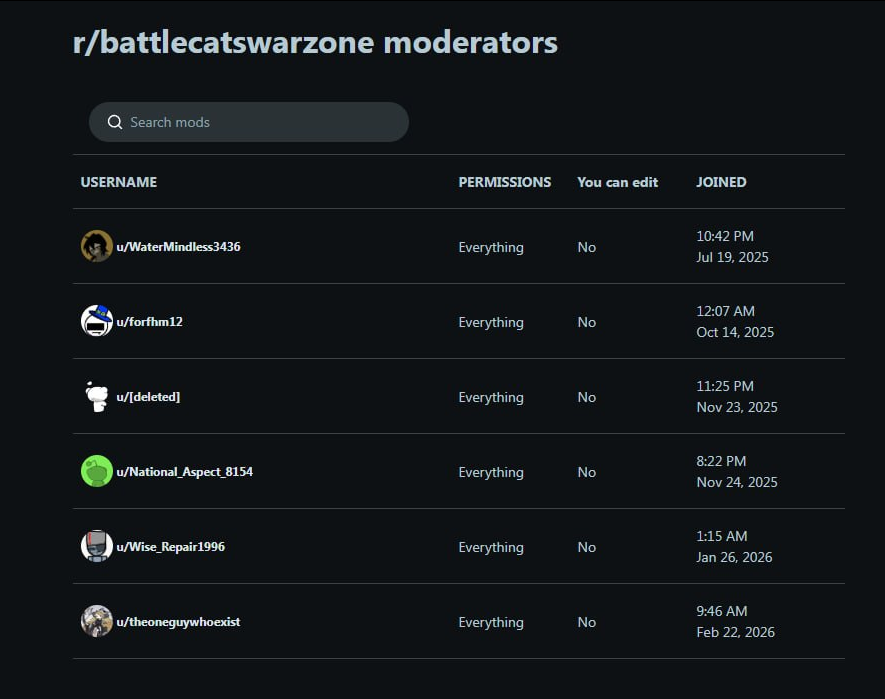885x699 pixels.
Task: Click the 8:22 PM join time
Action: pyautogui.click(x=721, y=461)
